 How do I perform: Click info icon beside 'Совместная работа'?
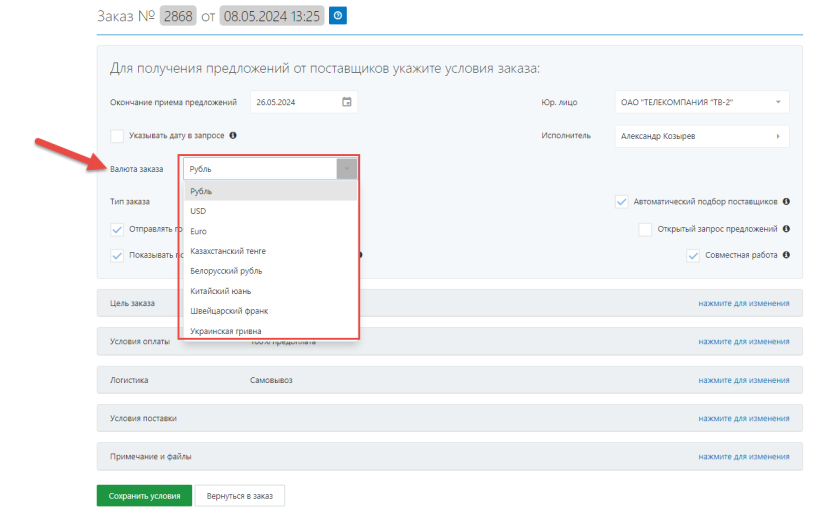787,255
